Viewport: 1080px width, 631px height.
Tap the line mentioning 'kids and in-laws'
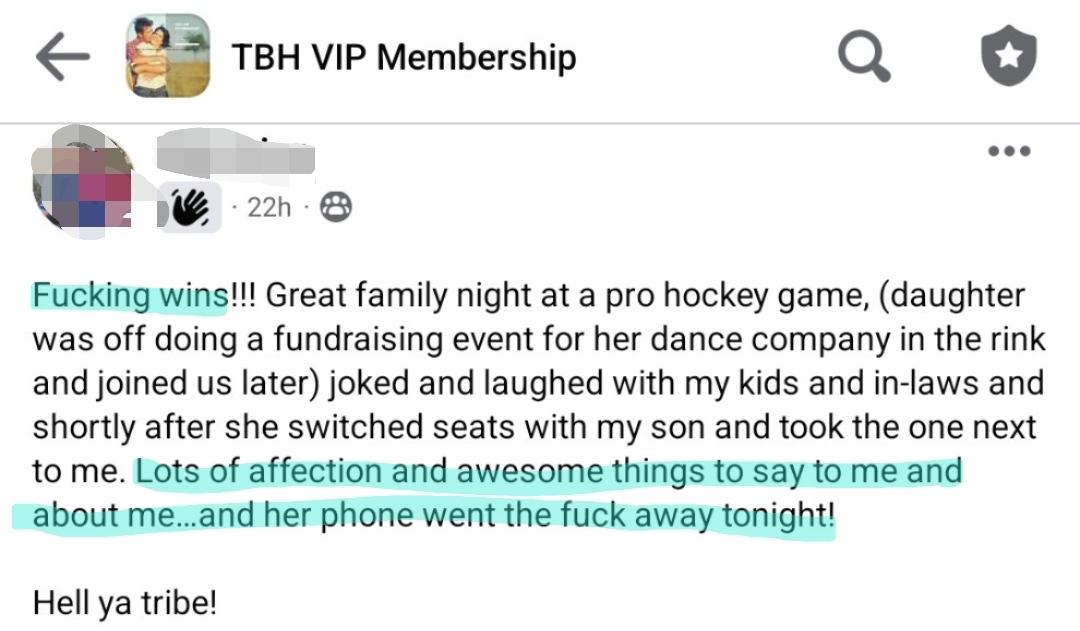(x=538, y=383)
